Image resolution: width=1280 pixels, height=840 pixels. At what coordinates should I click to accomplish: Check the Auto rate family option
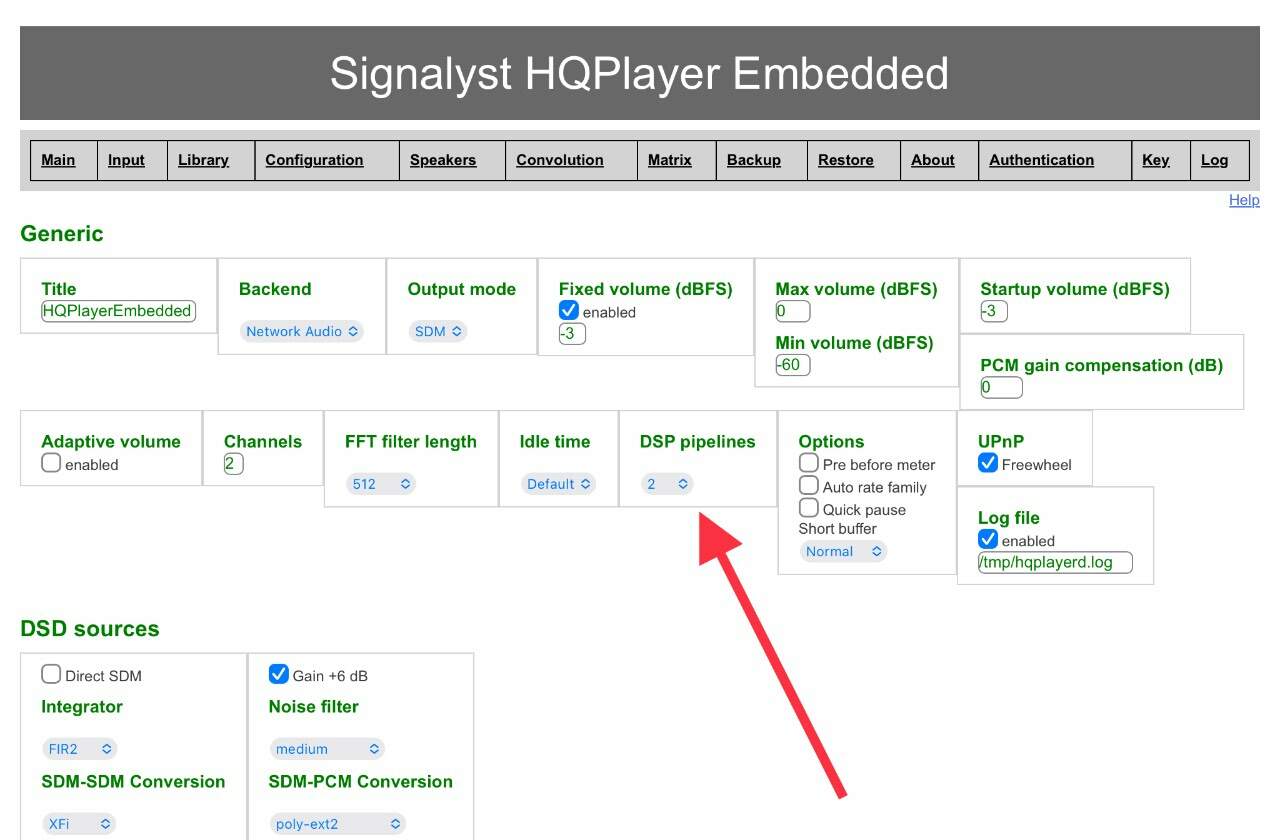[x=809, y=485]
